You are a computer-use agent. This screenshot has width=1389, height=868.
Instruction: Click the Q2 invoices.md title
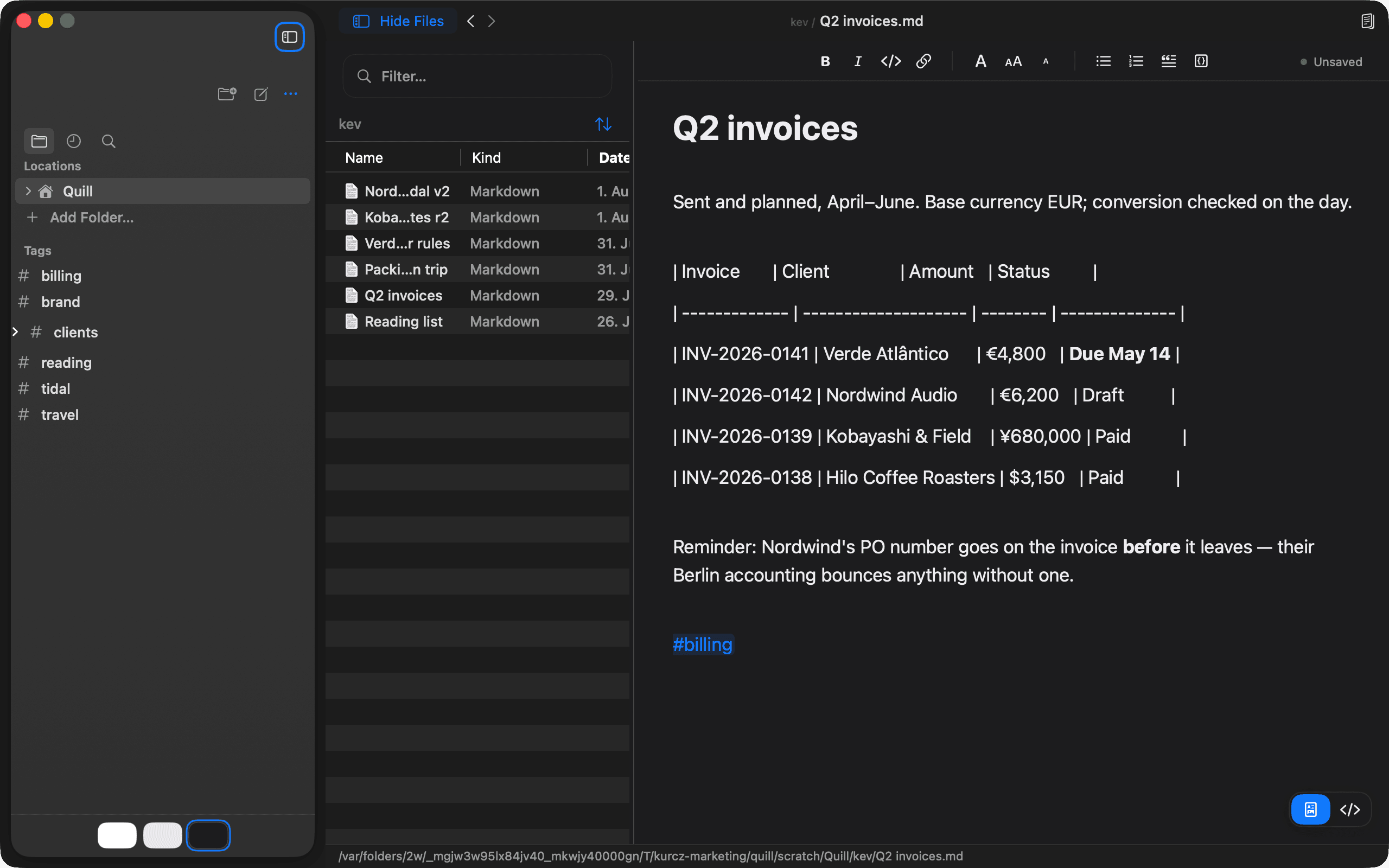click(x=871, y=21)
